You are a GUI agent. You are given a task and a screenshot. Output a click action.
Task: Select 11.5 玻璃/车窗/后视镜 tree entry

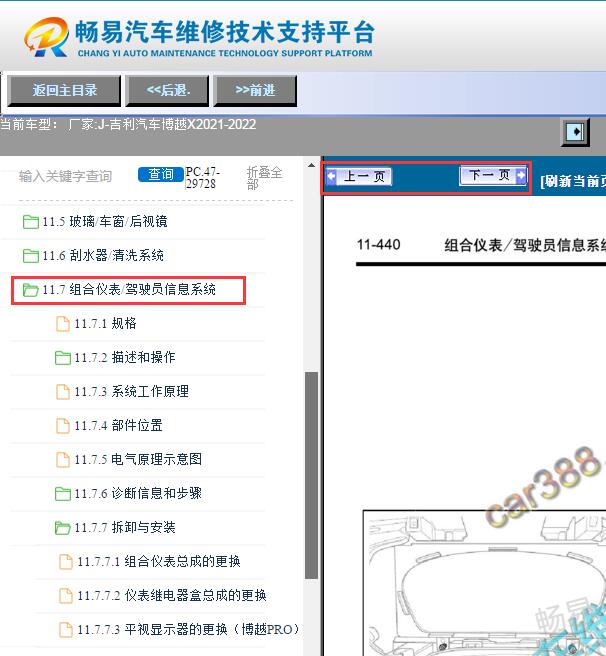pos(105,222)
